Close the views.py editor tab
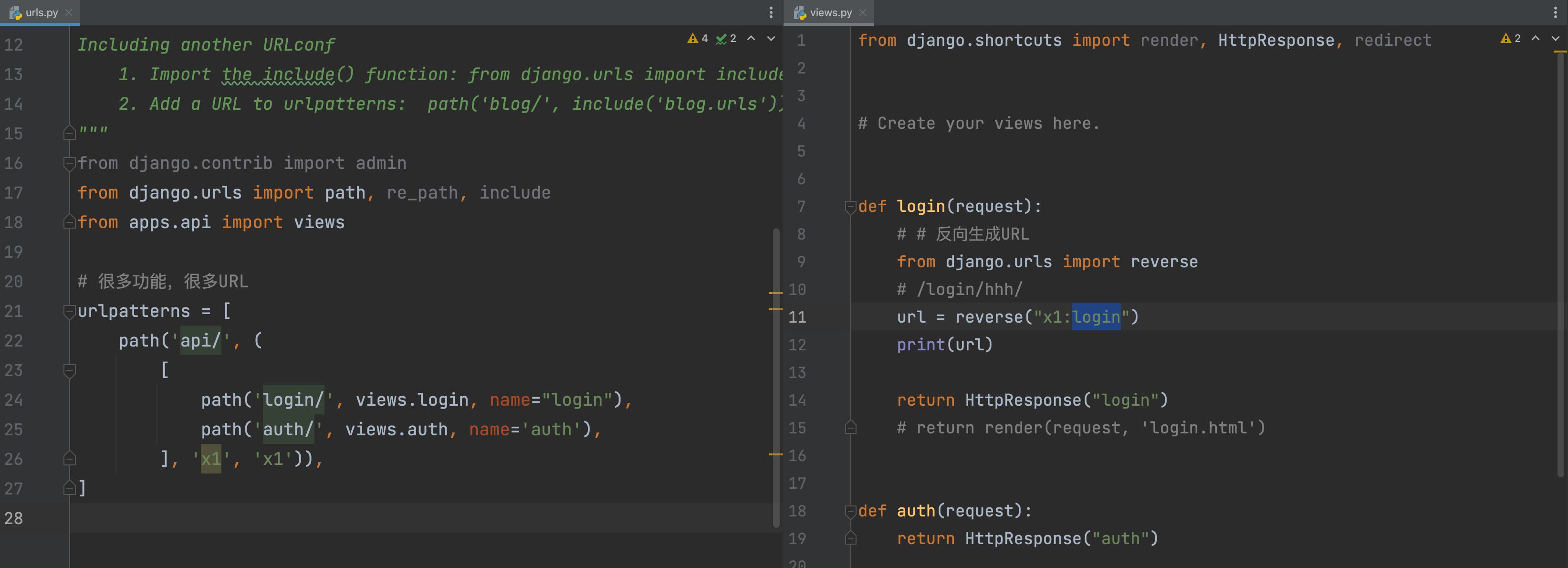This screenshot has width=1568, height=568. coord(863,12)
